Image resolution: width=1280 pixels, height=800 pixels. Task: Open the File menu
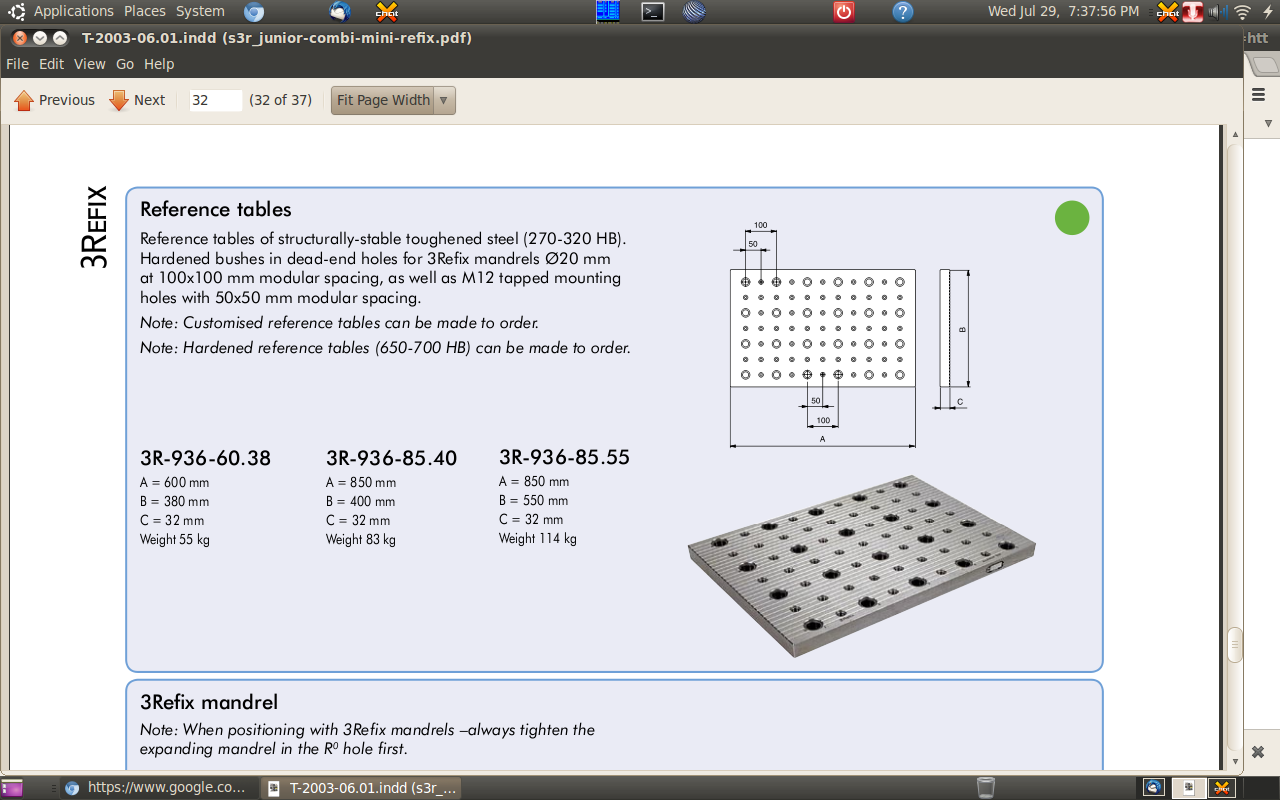(17, 64)
